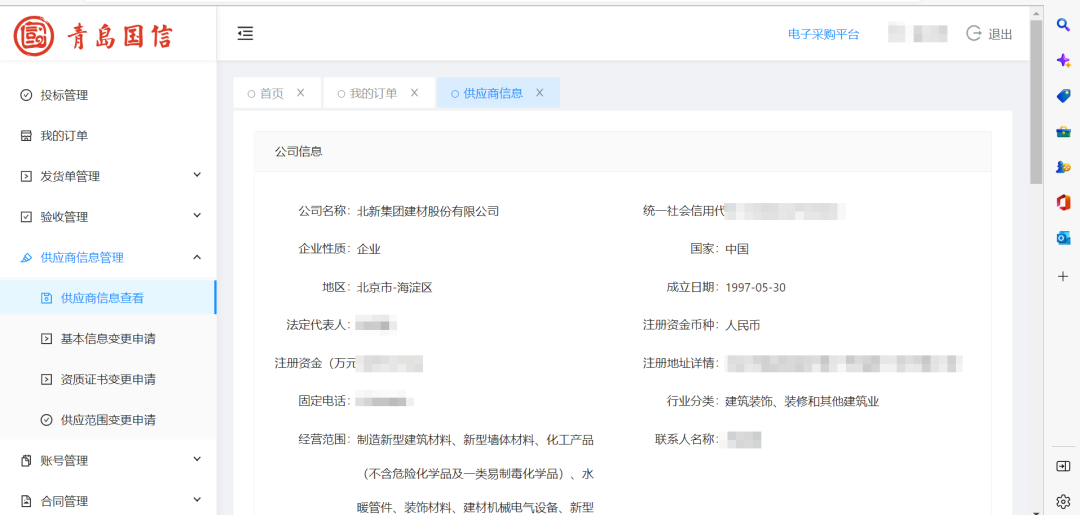Click the blurred user name in the header

click(918, 34)
